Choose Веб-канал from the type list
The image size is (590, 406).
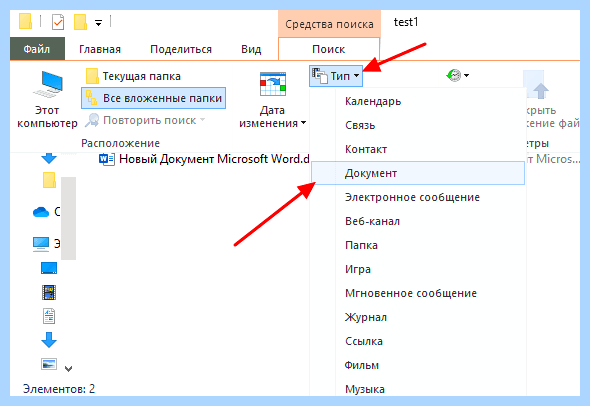coord(417,221)
